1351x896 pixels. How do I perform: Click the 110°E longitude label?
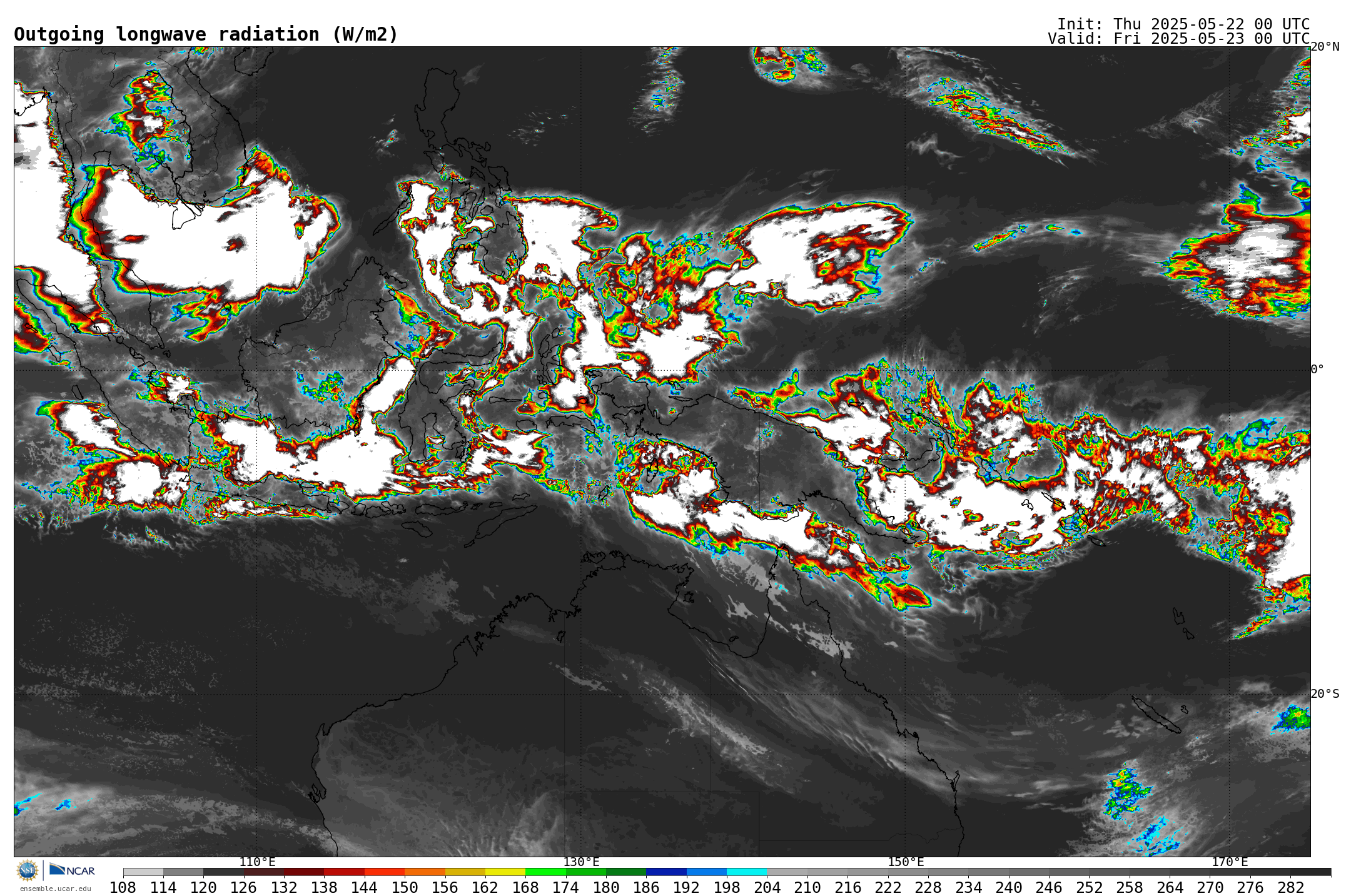click(257, 862)
